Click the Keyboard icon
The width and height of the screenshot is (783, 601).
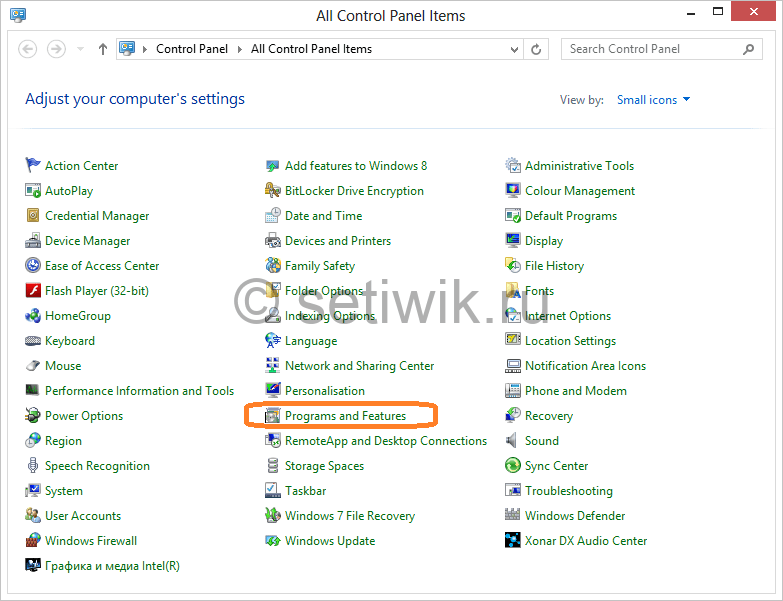tap(33, 340)
